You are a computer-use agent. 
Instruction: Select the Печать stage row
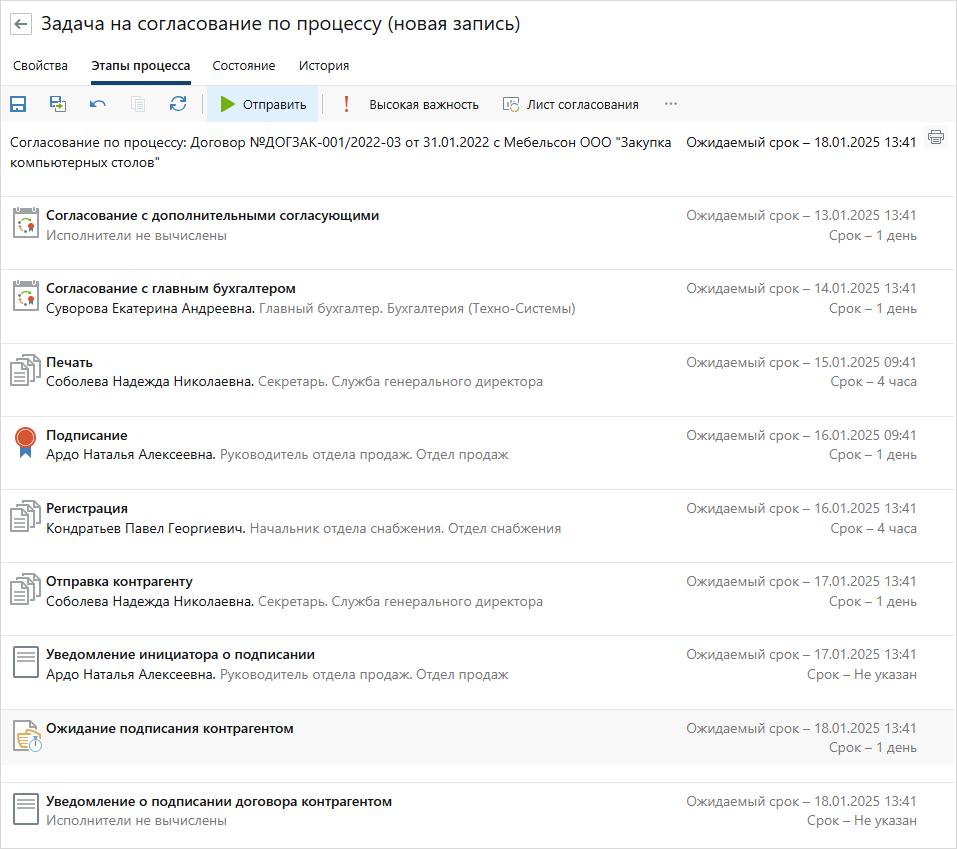(70, 362)
